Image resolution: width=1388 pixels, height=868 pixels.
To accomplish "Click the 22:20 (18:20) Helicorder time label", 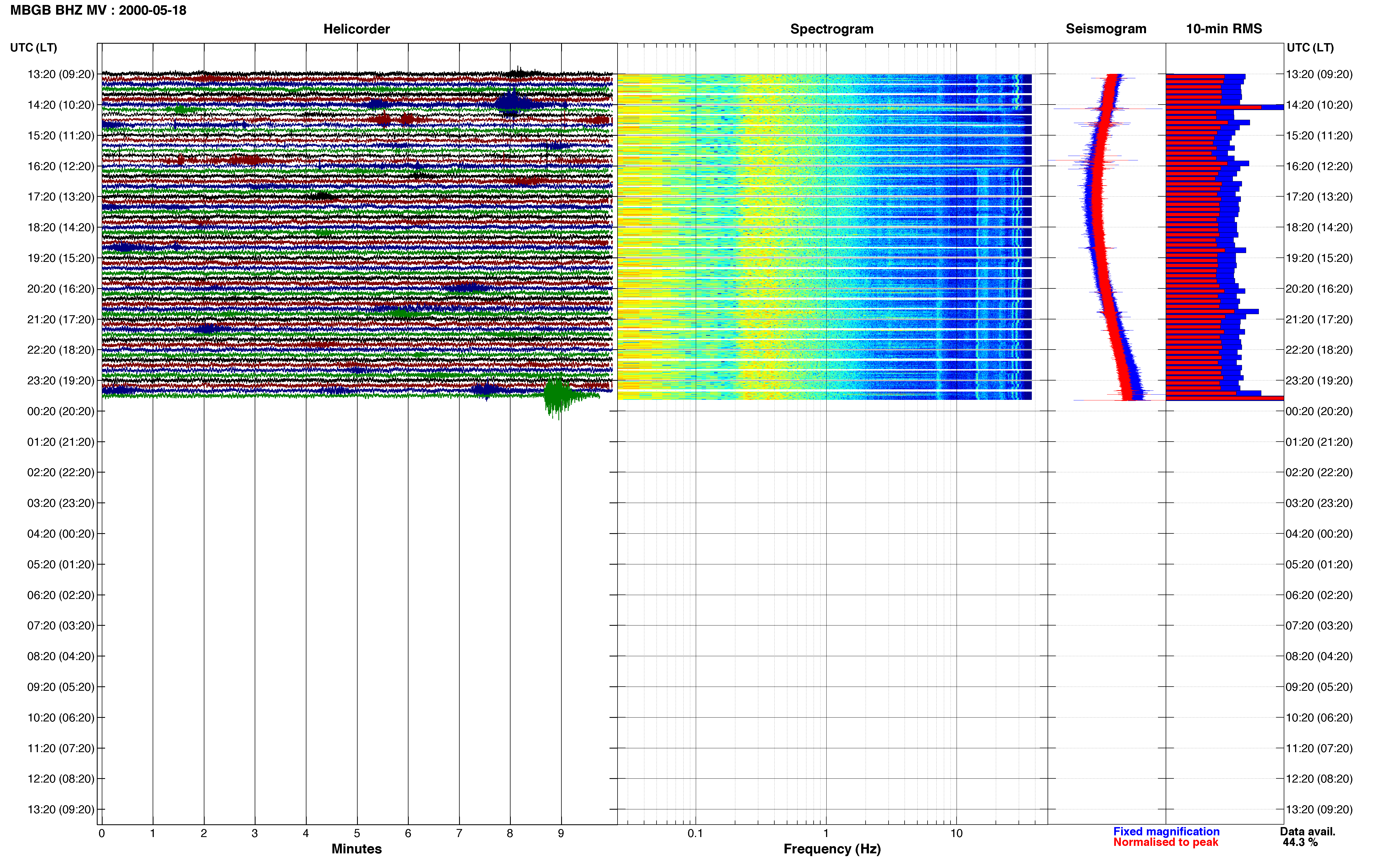I will [61, 350].
